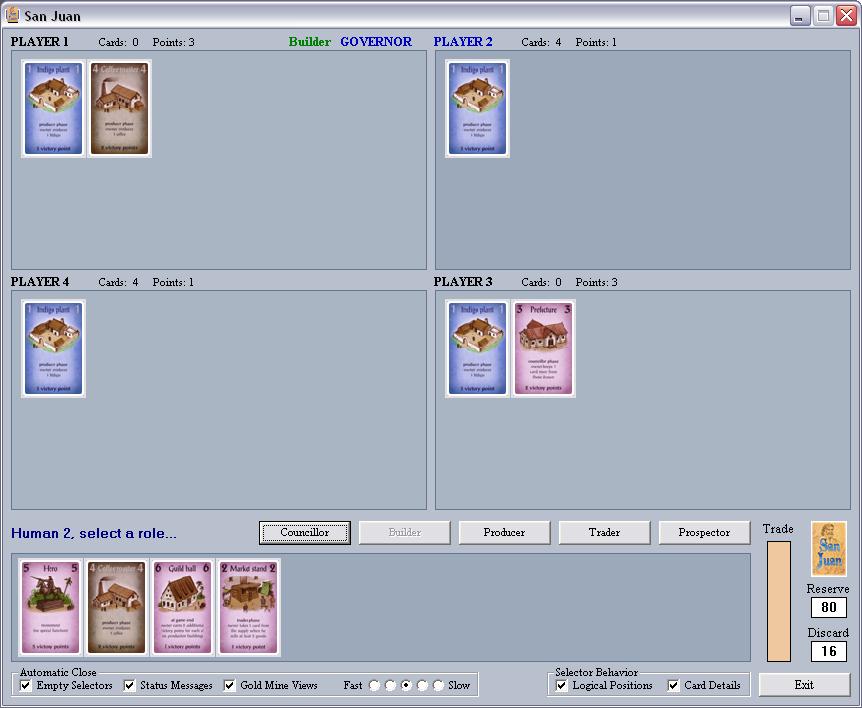Choose the Market stand card in hand

248,607
